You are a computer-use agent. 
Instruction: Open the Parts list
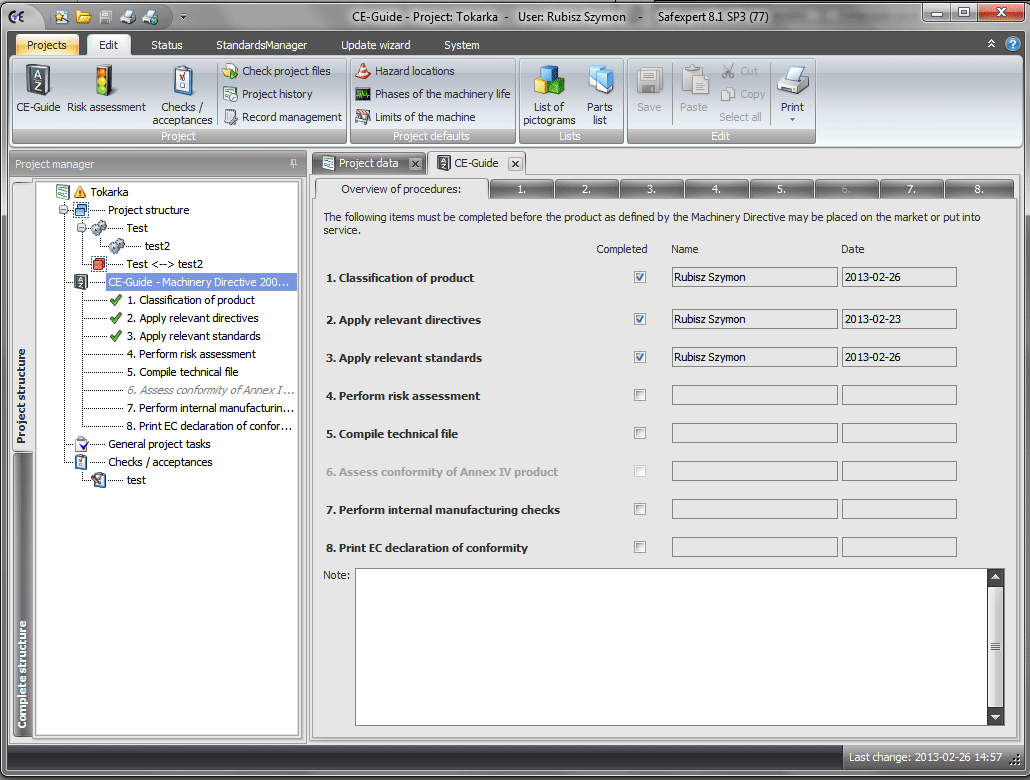pyautogui.click(x=600, y=91)
